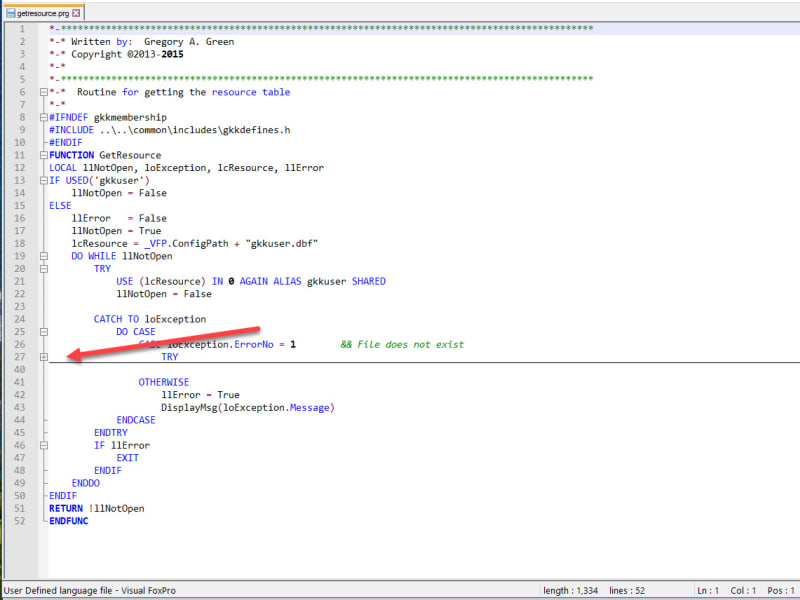Click the 'lines : 52' status entry
Image resolution: width=800 pixels, height=600 pixels.
tap(627, 590)
